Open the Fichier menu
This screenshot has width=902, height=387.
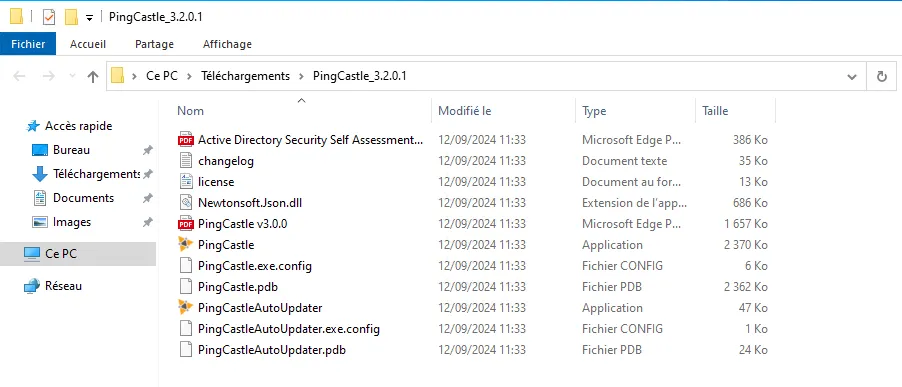tap(28, 44)
